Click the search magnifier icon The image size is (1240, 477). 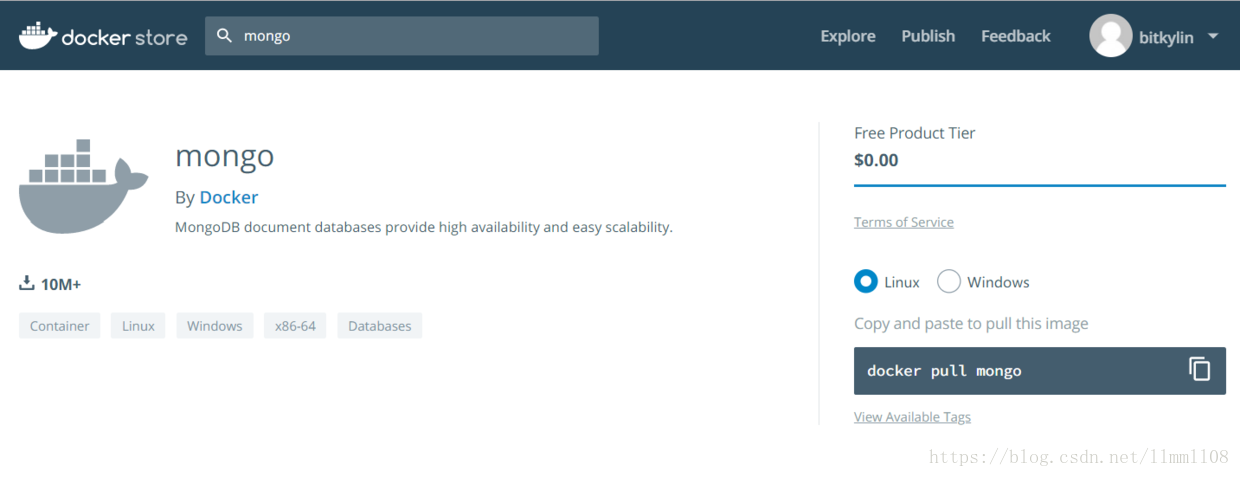pos(225,36)
